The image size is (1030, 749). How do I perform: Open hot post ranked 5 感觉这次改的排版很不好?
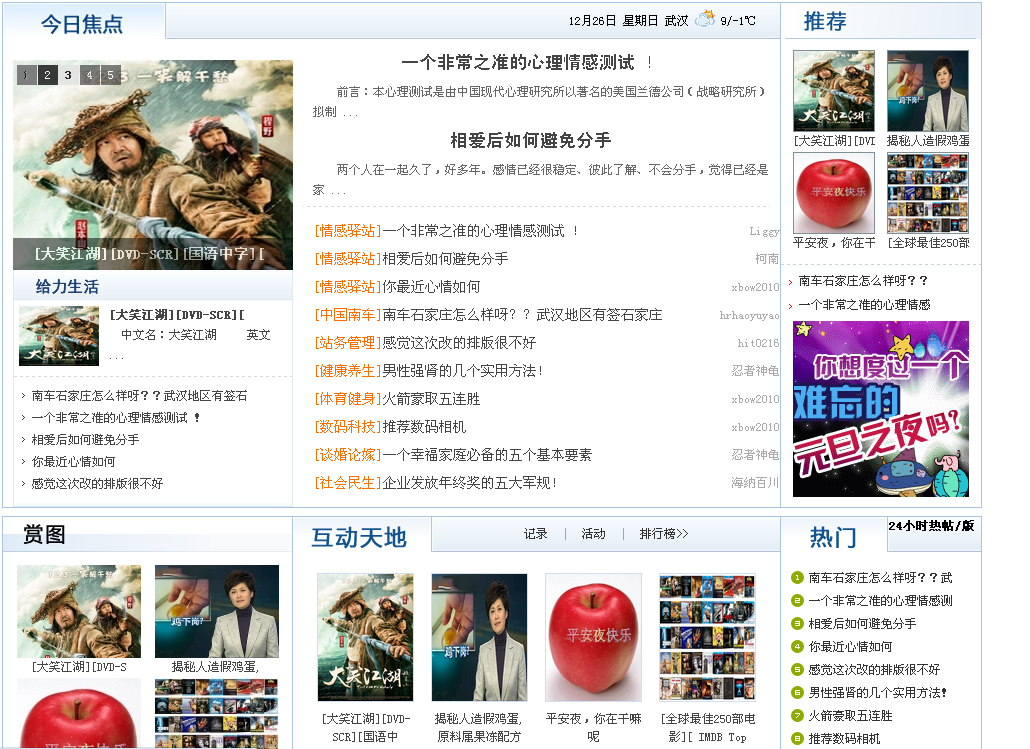pos(874,670)
